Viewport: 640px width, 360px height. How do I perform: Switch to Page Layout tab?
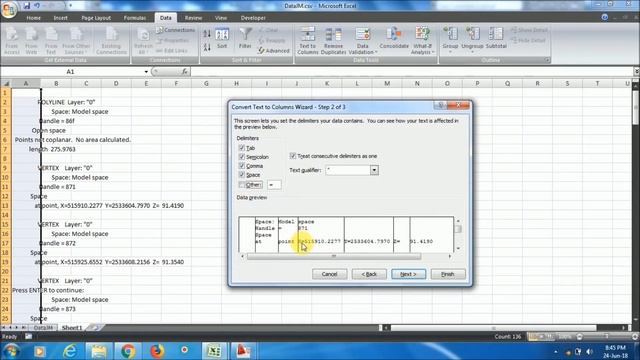(x=96, y=18)
